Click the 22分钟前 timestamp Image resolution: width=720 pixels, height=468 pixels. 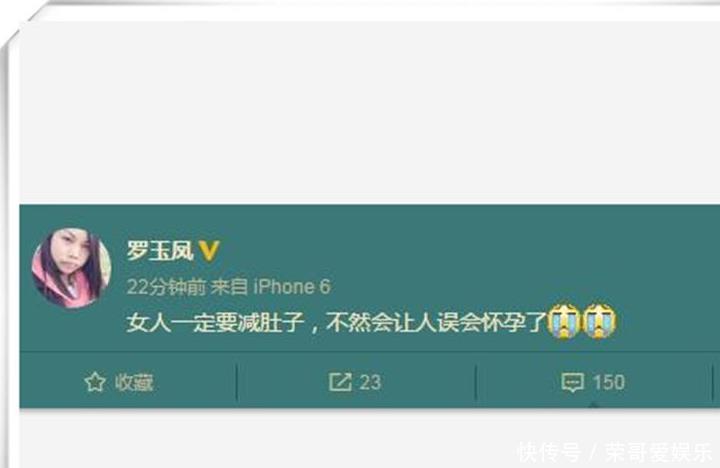click(166, 287)
